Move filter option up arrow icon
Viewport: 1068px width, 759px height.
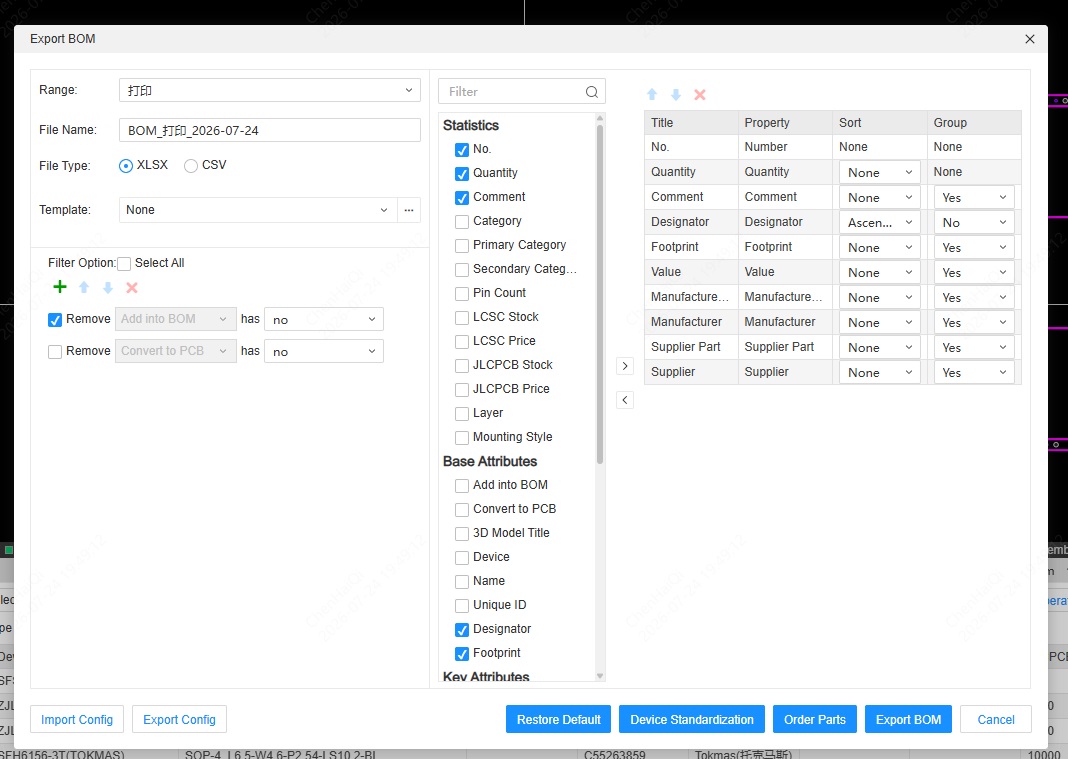point(84,288)
